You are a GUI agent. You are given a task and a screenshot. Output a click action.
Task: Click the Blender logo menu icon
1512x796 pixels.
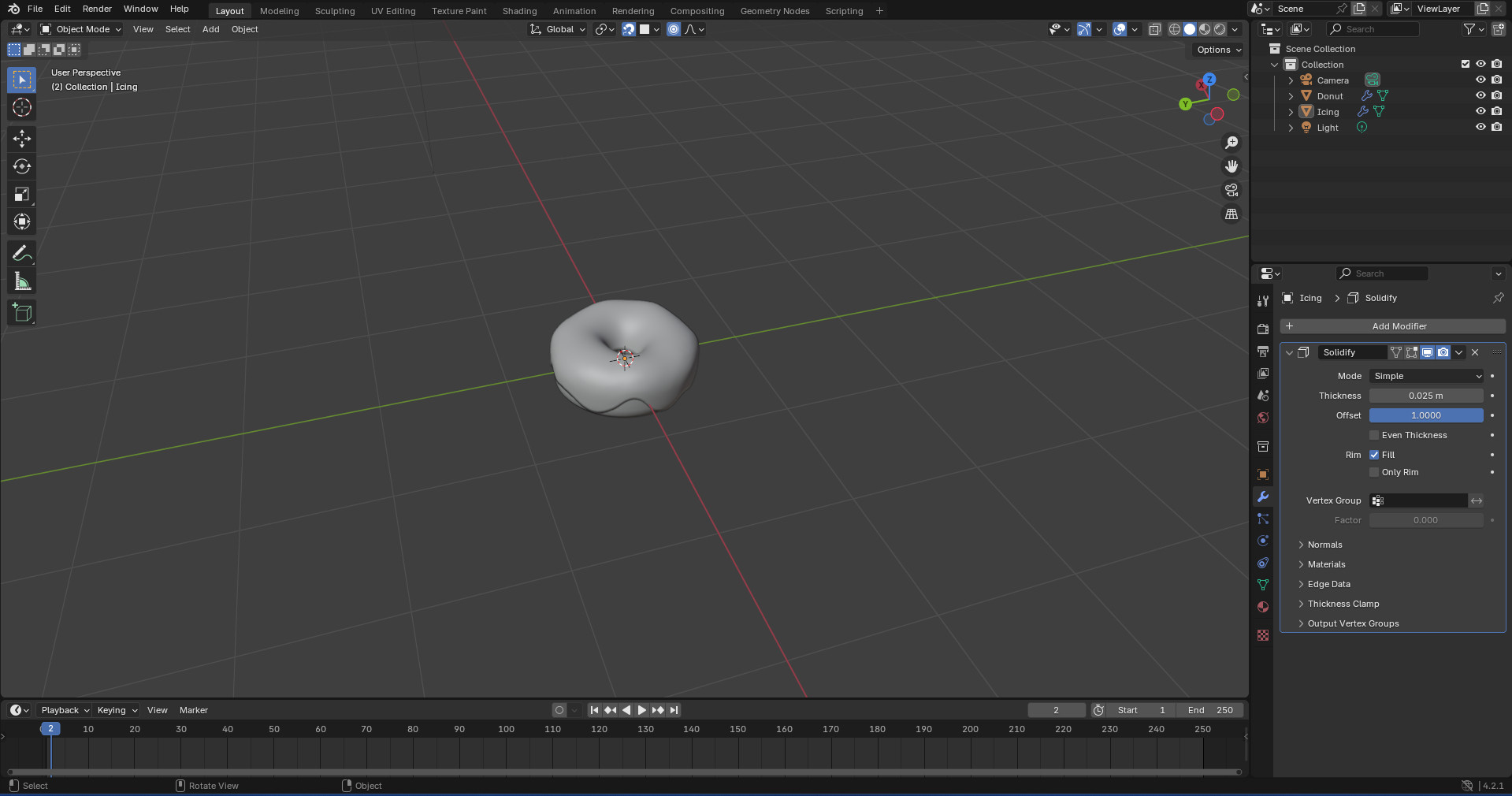point(13,9)
